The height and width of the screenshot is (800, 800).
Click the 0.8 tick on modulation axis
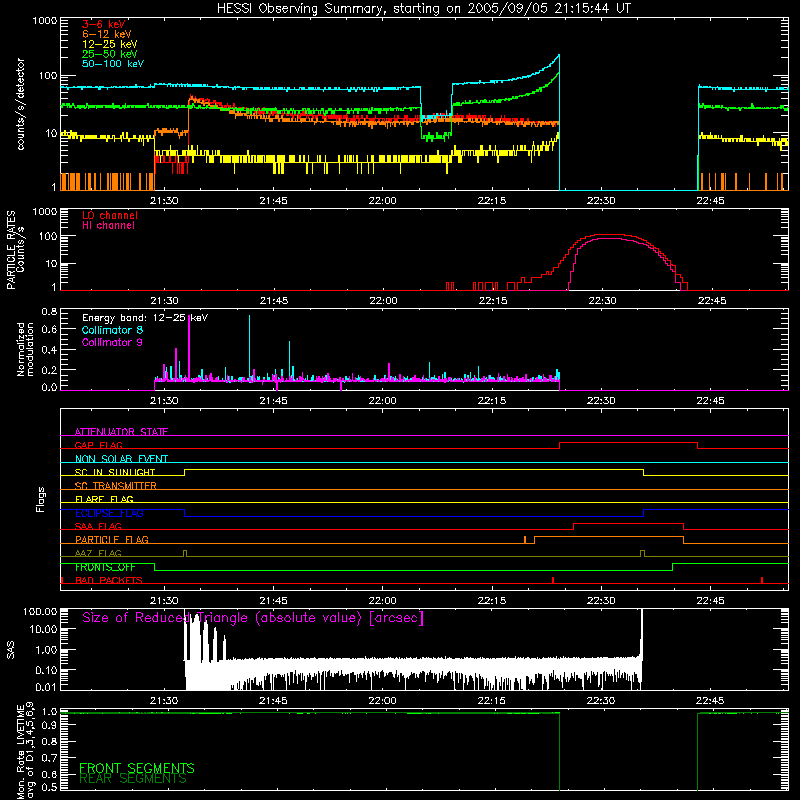[49, 312]
